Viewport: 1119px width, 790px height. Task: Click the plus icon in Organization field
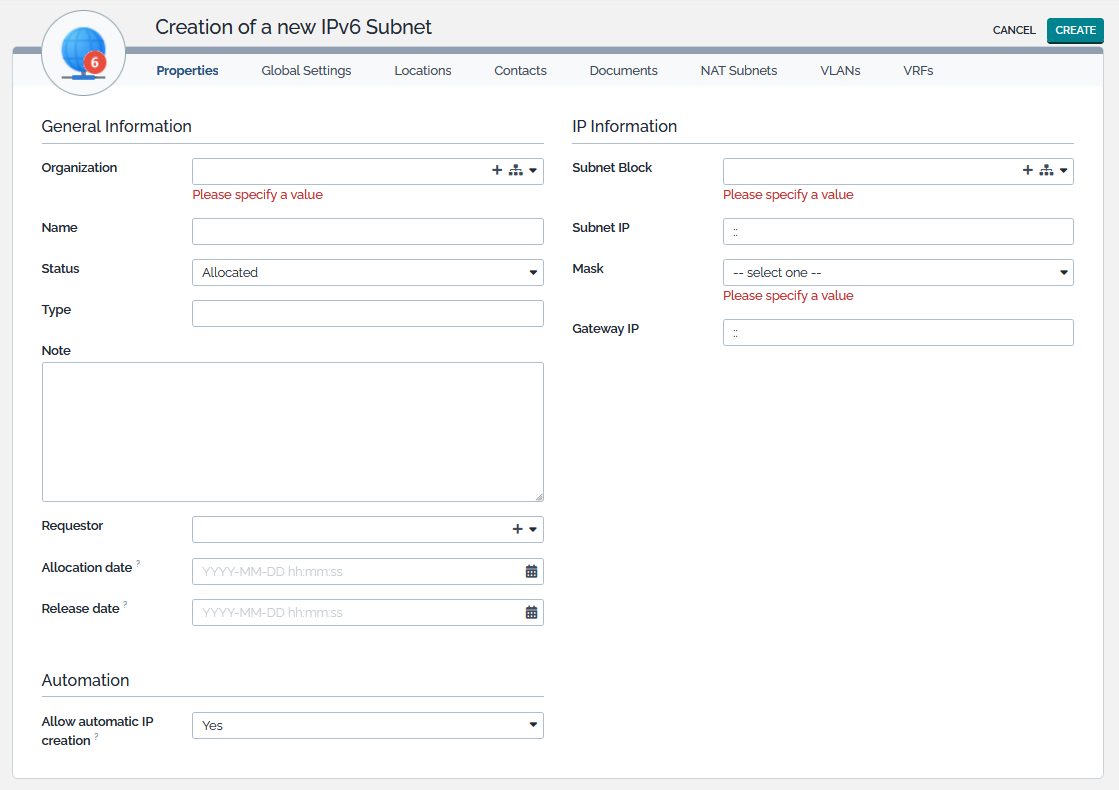[497, 171]
